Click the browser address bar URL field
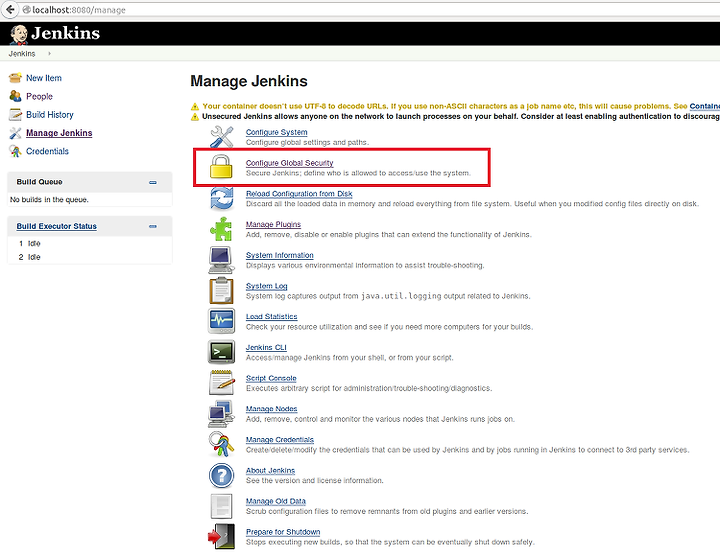This screenshot has width=720, height=557. 367,10
